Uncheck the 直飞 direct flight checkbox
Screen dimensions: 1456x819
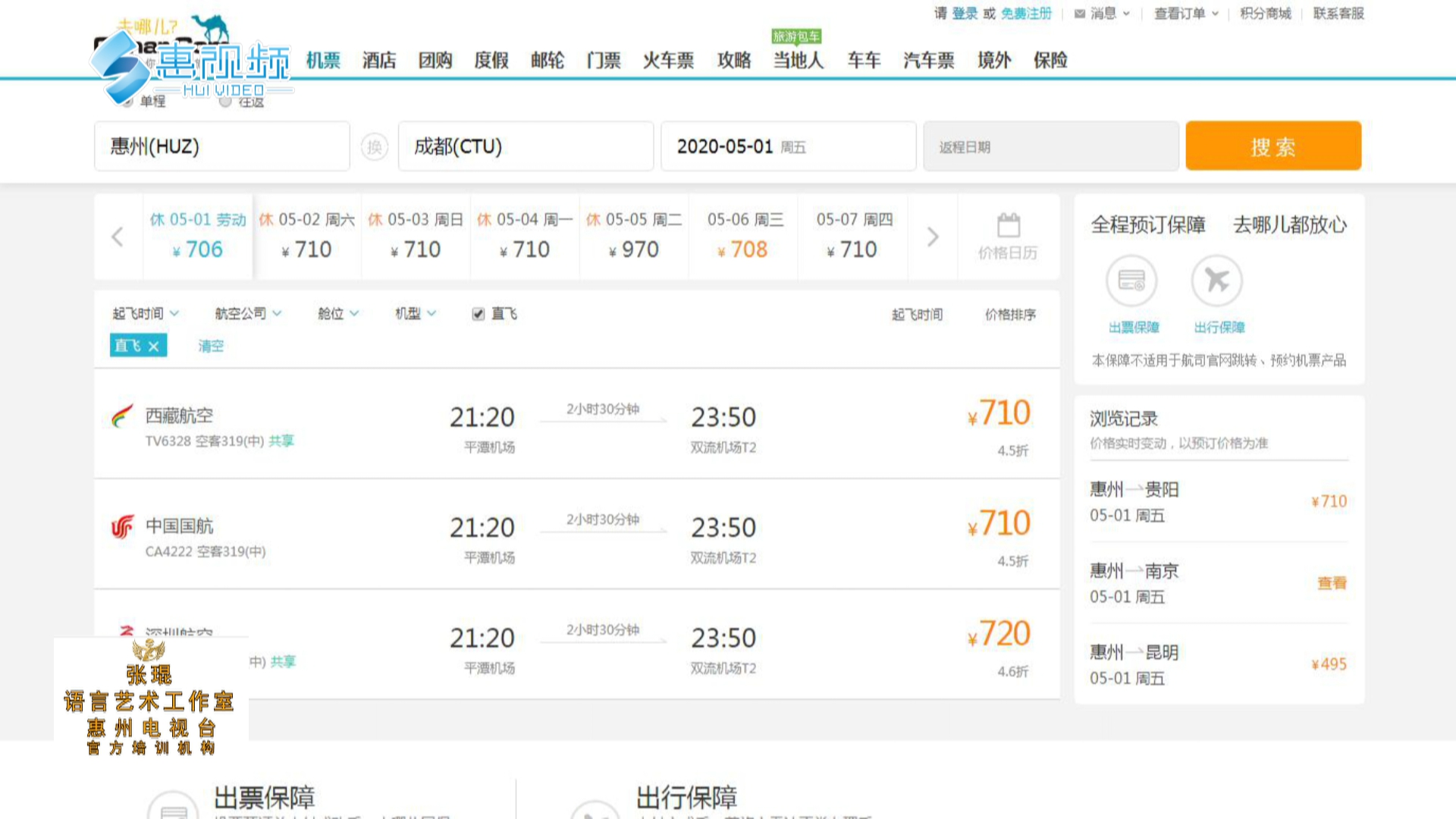click(x=478, y=314)
